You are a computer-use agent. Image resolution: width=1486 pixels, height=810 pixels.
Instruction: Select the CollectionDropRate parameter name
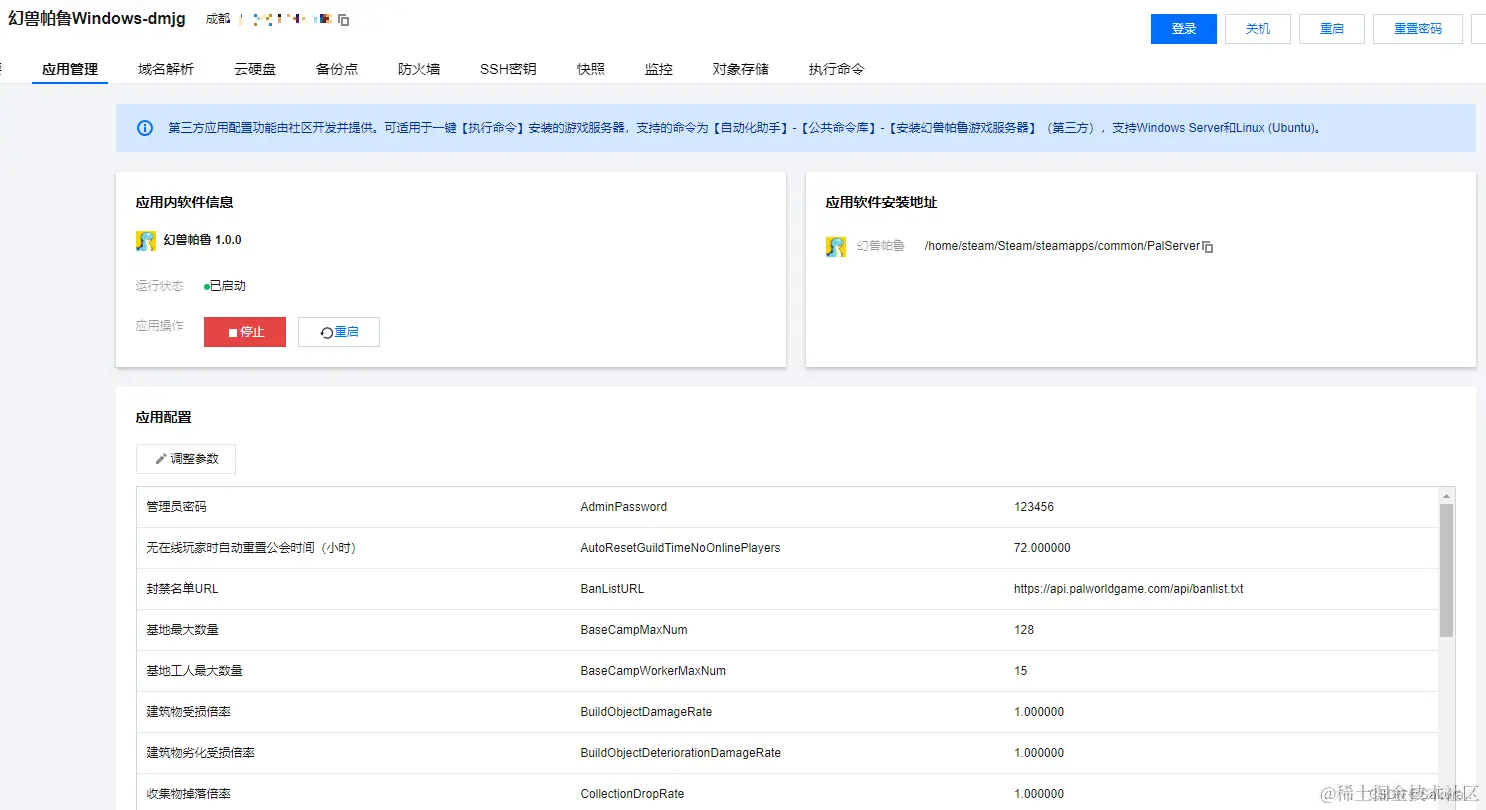point(632,794)
